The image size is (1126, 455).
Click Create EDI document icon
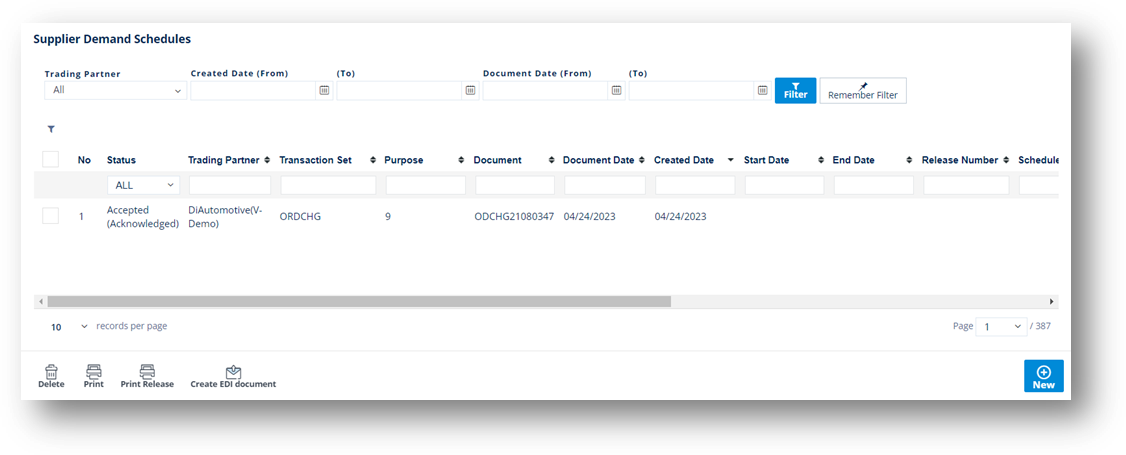coord(233,372)
